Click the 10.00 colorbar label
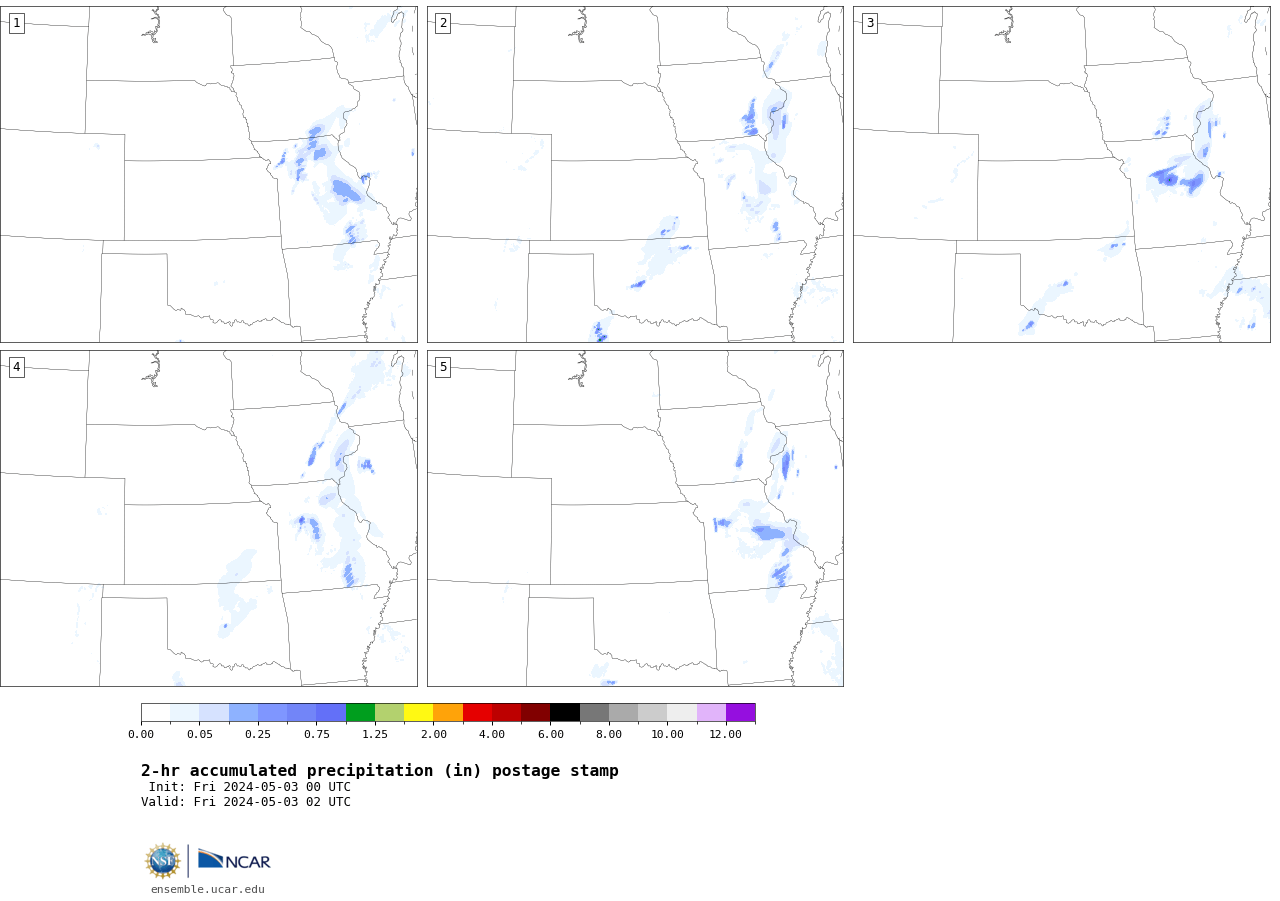The width and height of the screenshot is (1280, 901). point(667,735)
